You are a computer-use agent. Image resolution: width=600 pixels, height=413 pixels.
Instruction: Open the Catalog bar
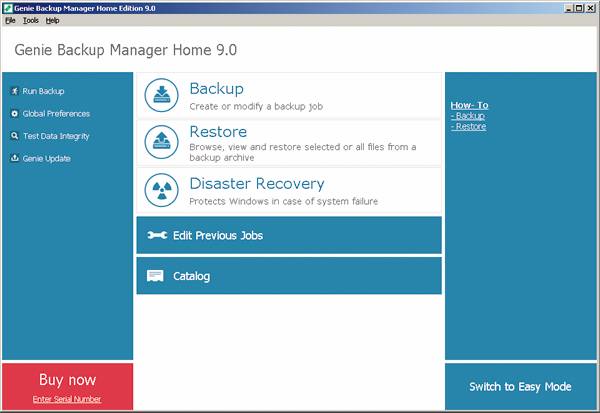pos(289,276)
